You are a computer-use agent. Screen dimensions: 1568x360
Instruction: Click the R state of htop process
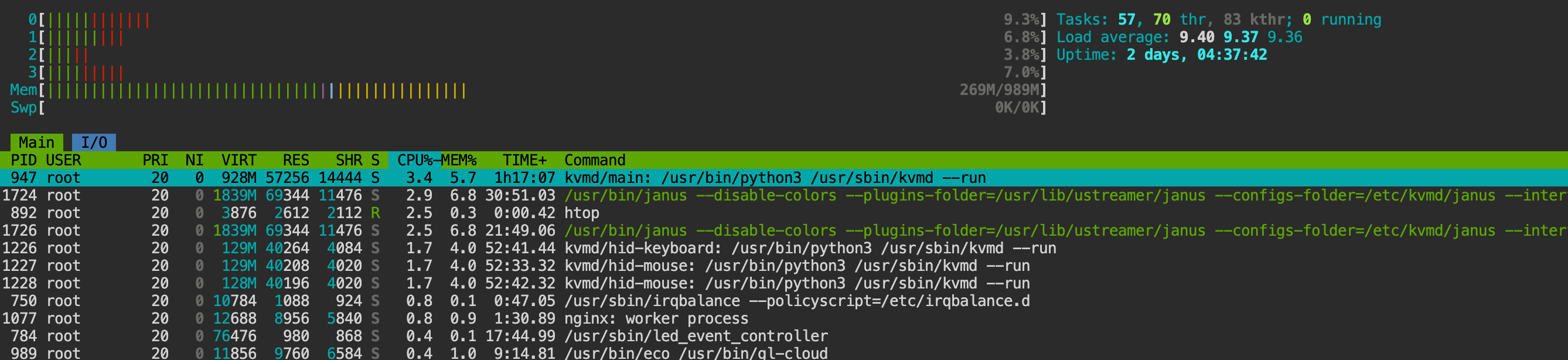coord(376,213)
